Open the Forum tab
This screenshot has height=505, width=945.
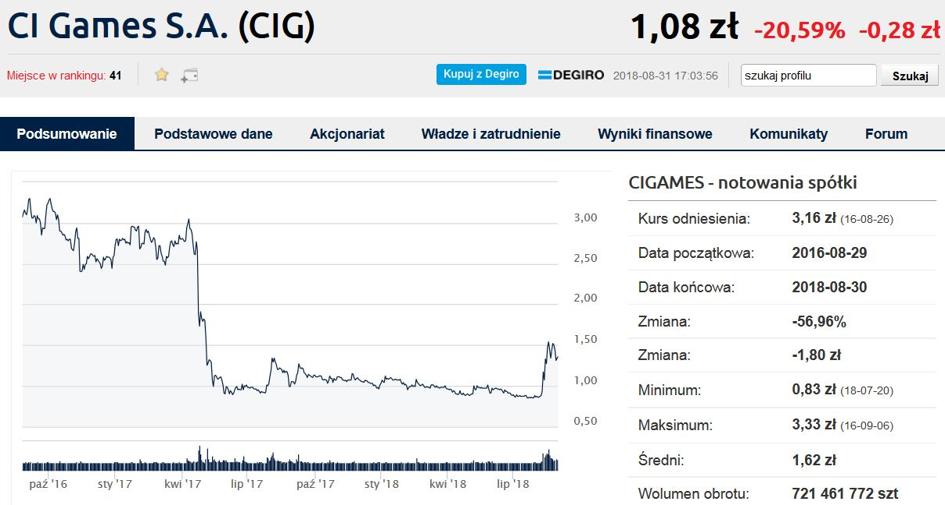coord(886,134)
